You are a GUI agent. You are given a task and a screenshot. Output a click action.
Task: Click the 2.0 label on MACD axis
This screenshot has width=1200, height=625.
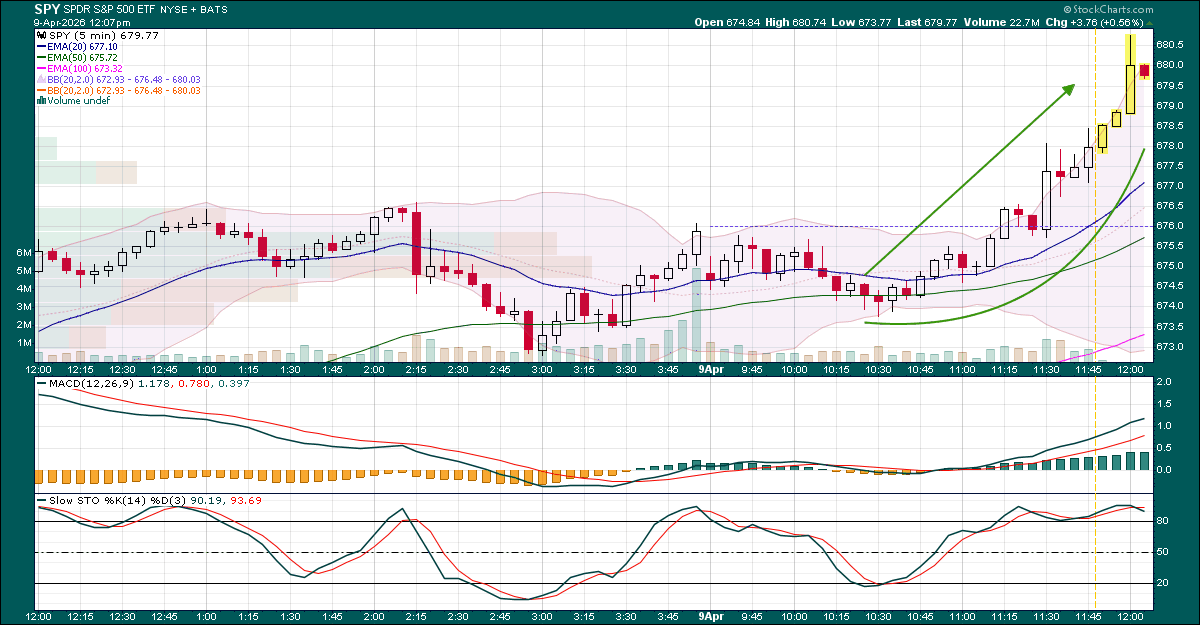[1165, 382]
